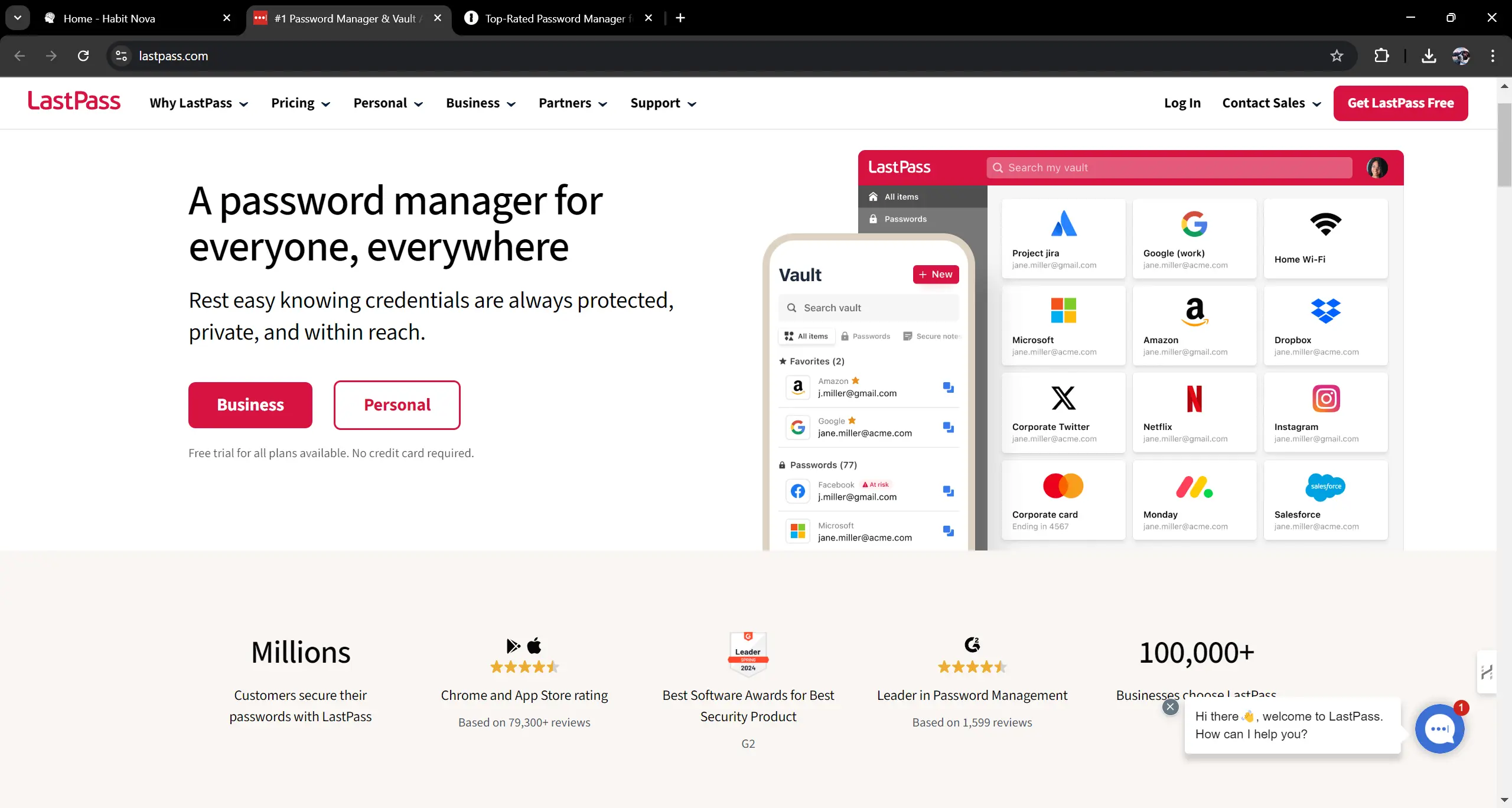The image size is (1512, 808).
Task: Go back to the previous page
Action: coord(19,56)
